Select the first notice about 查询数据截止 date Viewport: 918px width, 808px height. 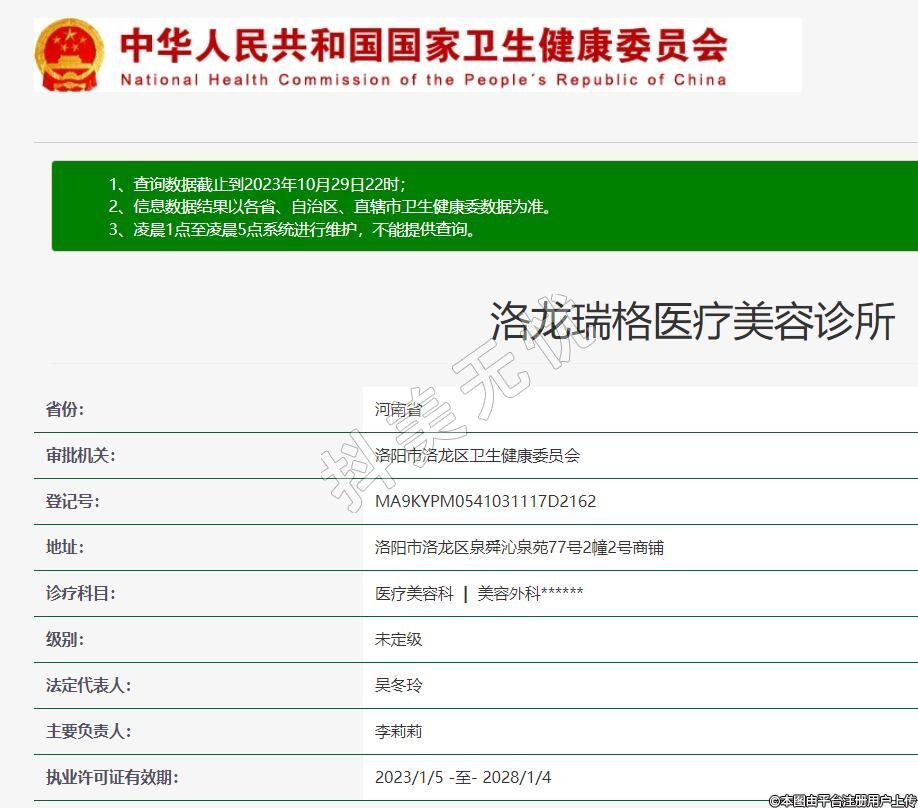(258, 184)
